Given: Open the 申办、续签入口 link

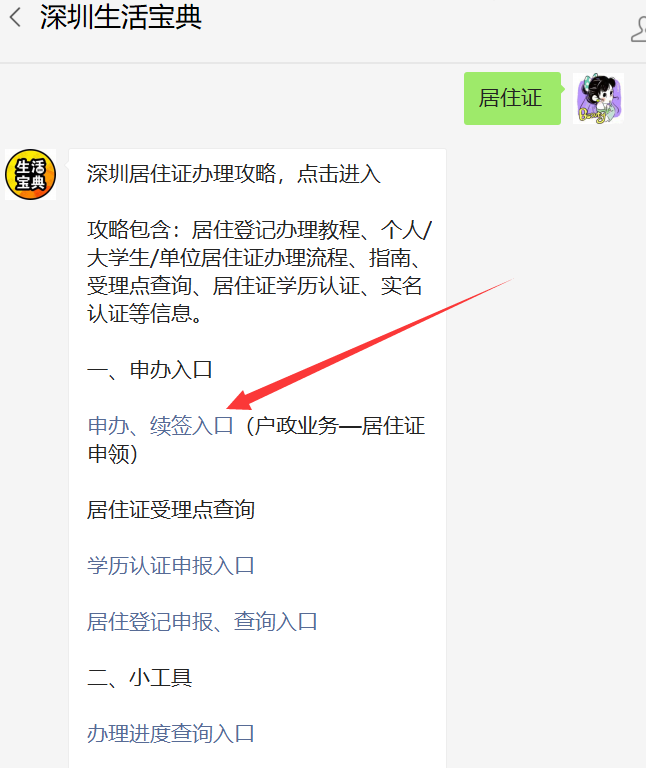Looking at the screenshot, I should (x=161, y=426).
